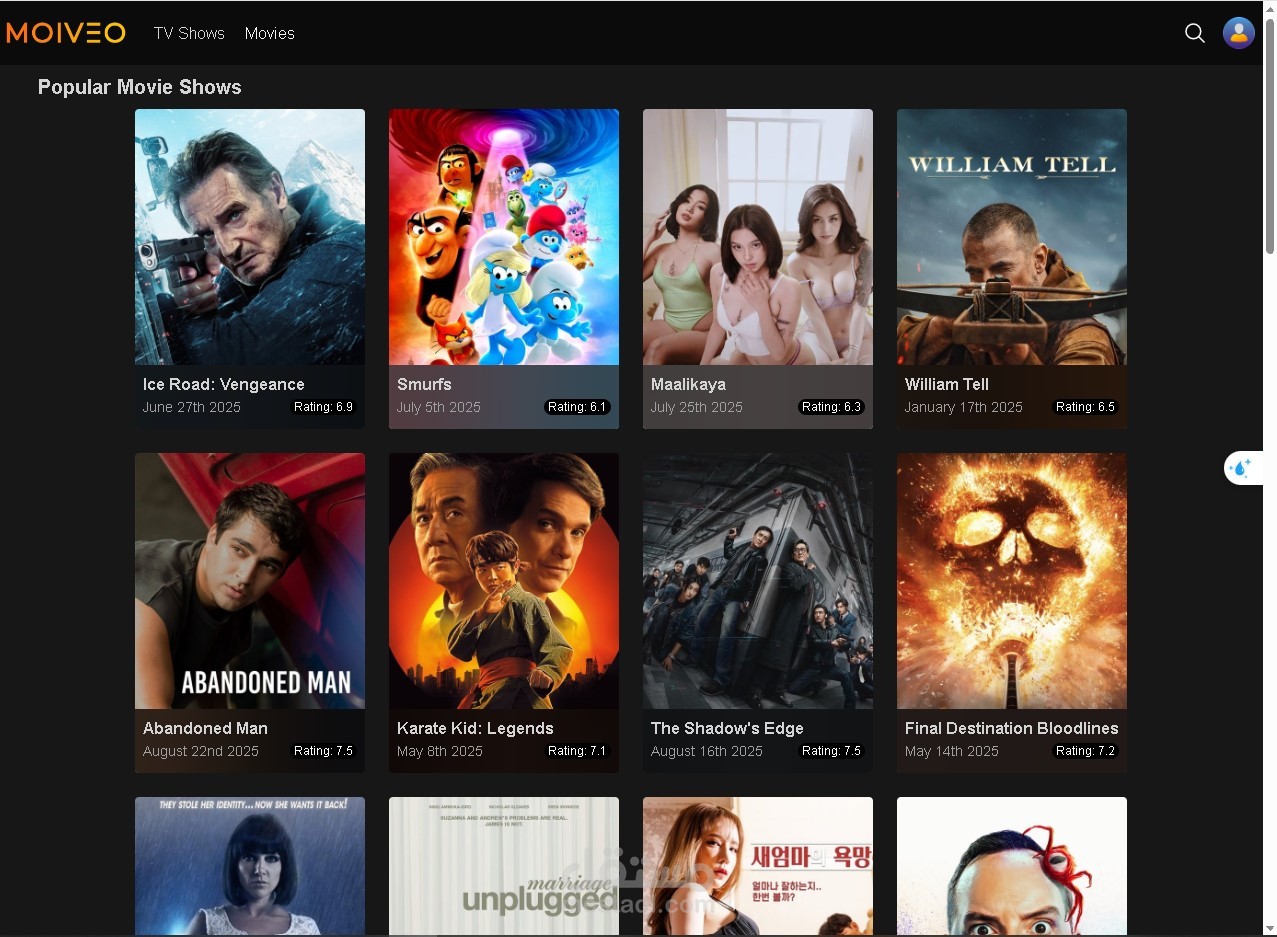Click the date 'August 16th 2025'
This screenshot has height=937, width=1277.
coord(707,751)
